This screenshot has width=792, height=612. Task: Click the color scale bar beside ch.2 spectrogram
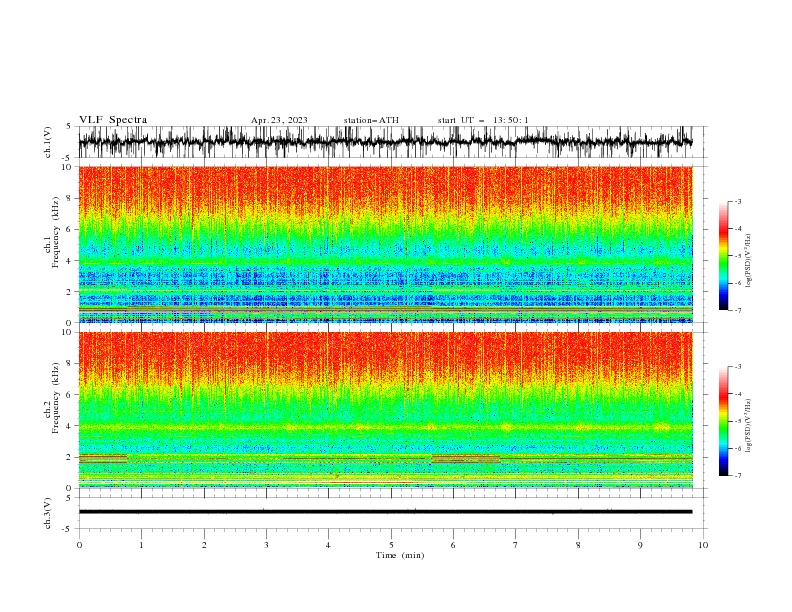click(724, 421)
